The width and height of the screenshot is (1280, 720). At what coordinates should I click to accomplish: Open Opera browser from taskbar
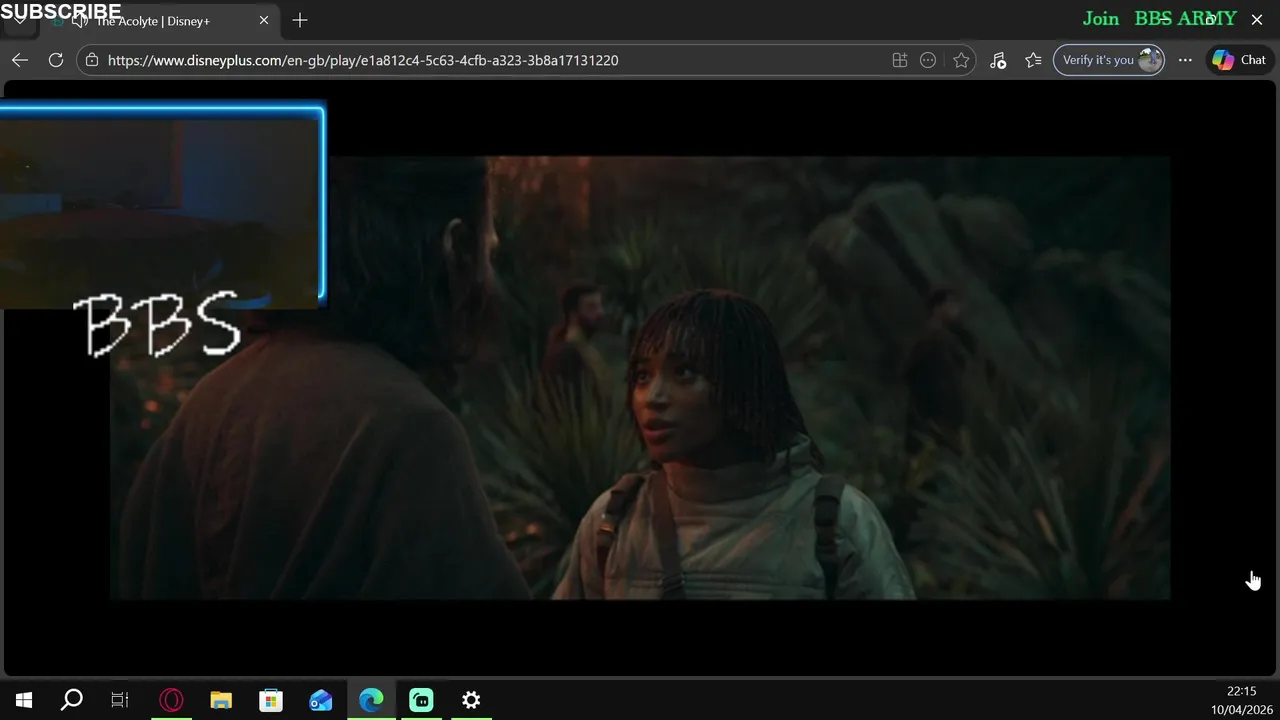[x=171, y=700]
